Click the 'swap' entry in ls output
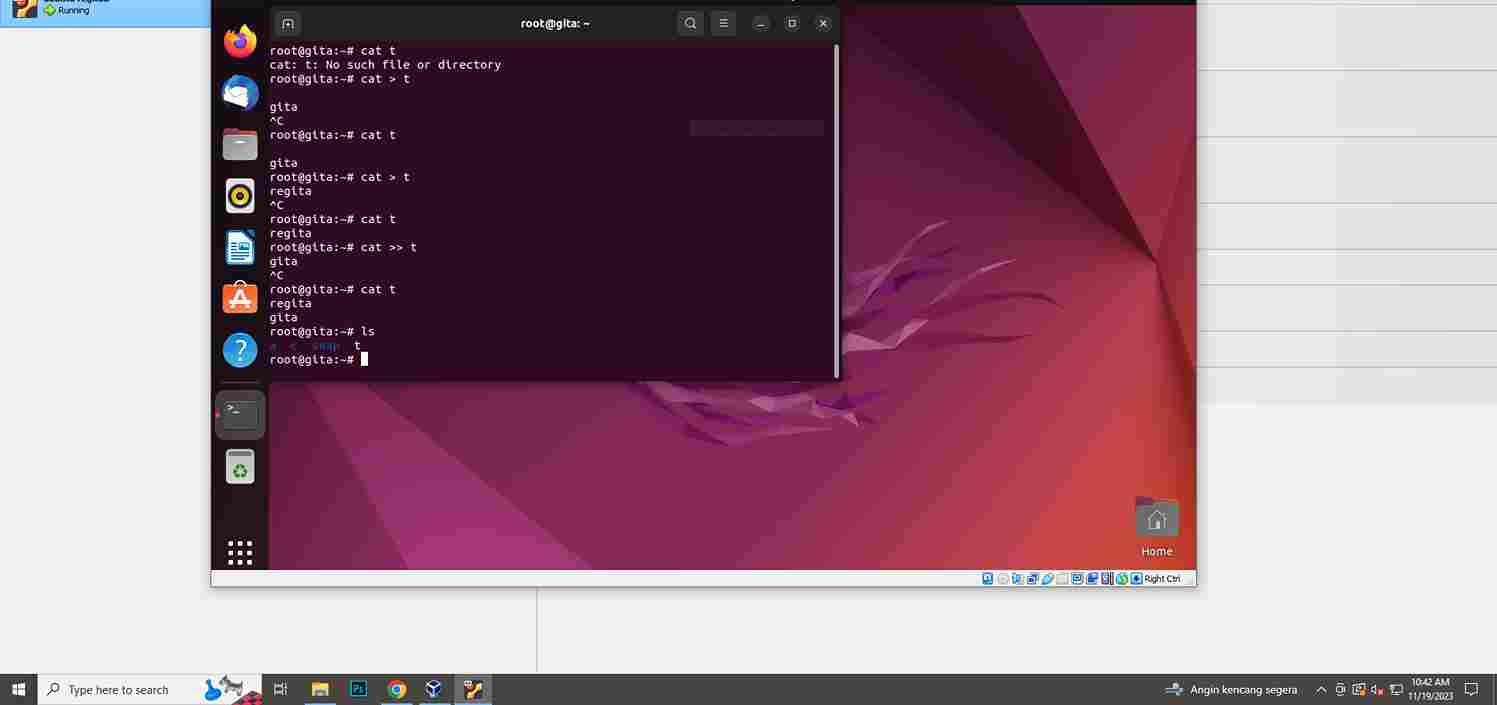This screenshot has width=1497, height=705. pos(326,345)
